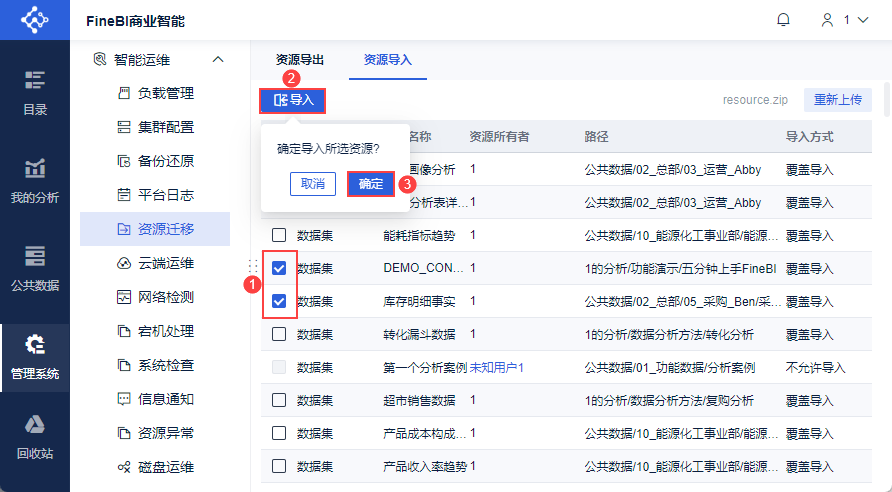
Task: Check the 超市销售数据 row checkbox
Action: click(x=279, y=400)
